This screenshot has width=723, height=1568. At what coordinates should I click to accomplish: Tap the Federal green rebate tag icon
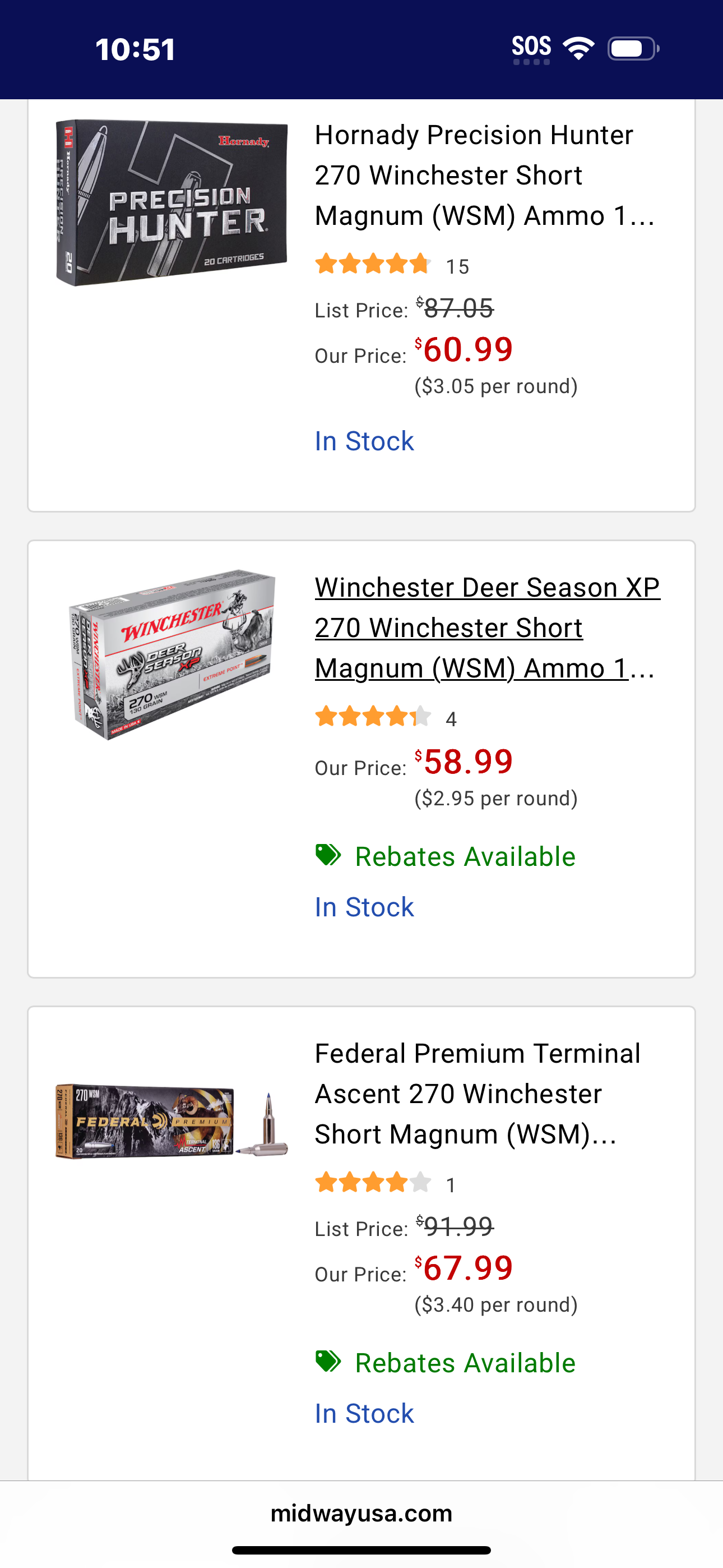point(328,1361)
